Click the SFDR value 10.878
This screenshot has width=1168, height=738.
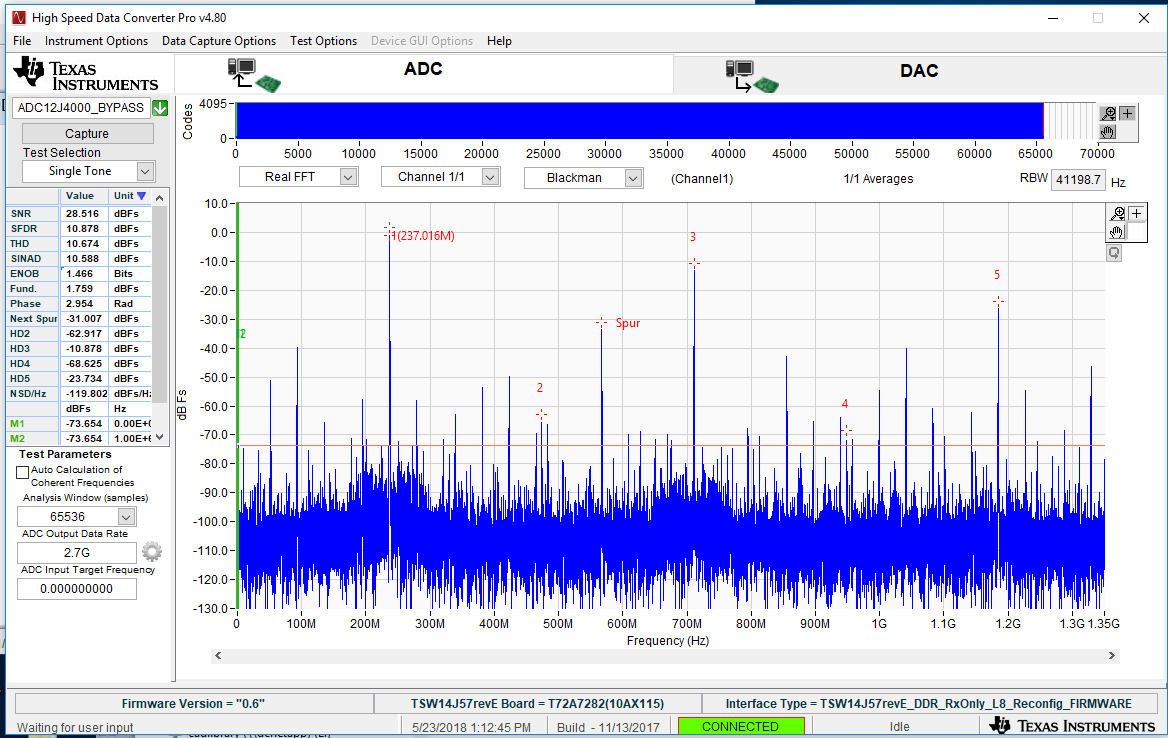click(x=82, y=229)
